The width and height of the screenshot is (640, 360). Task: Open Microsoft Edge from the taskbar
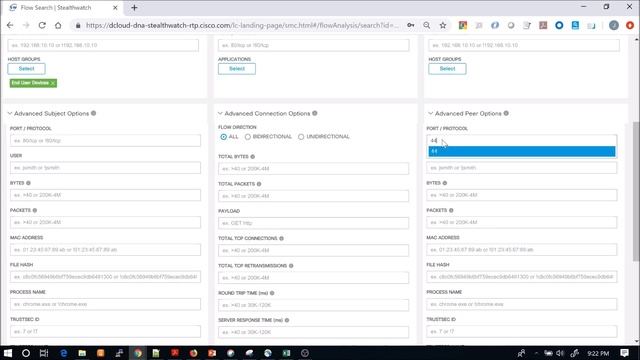[63, 353]
